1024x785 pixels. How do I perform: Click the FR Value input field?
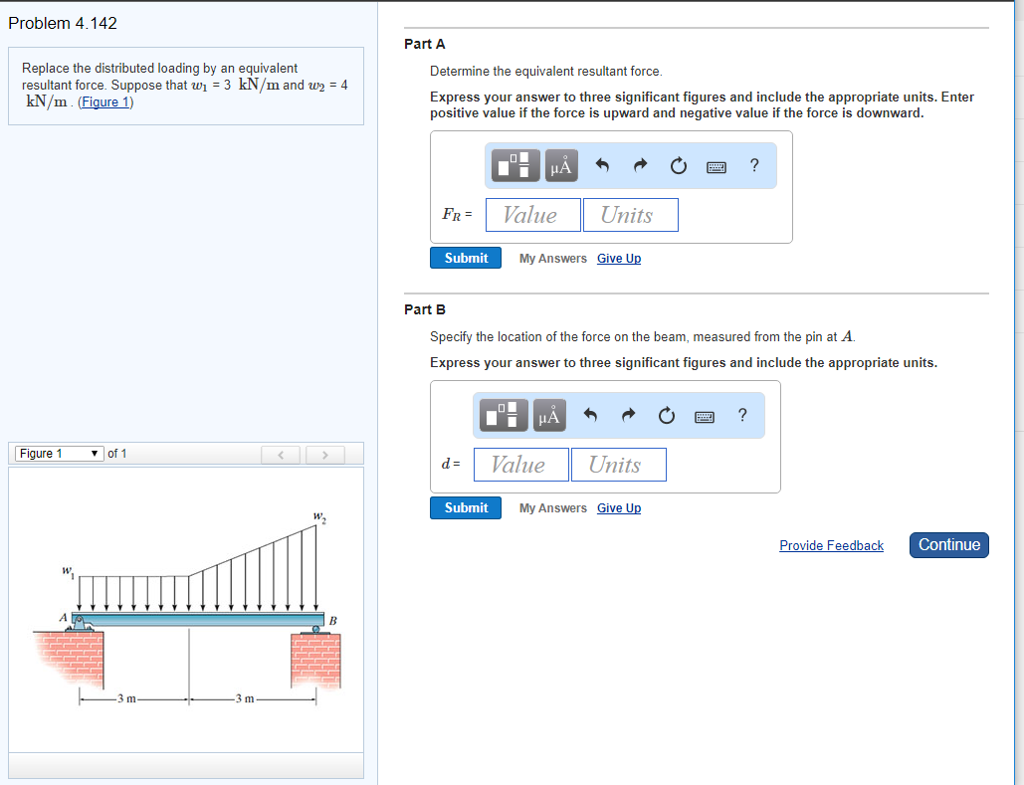click(532, 215)
